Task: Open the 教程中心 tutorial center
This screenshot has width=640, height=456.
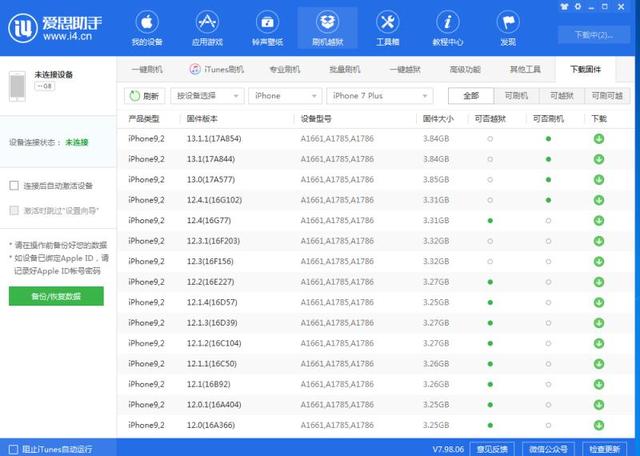Action: [447, 28]
